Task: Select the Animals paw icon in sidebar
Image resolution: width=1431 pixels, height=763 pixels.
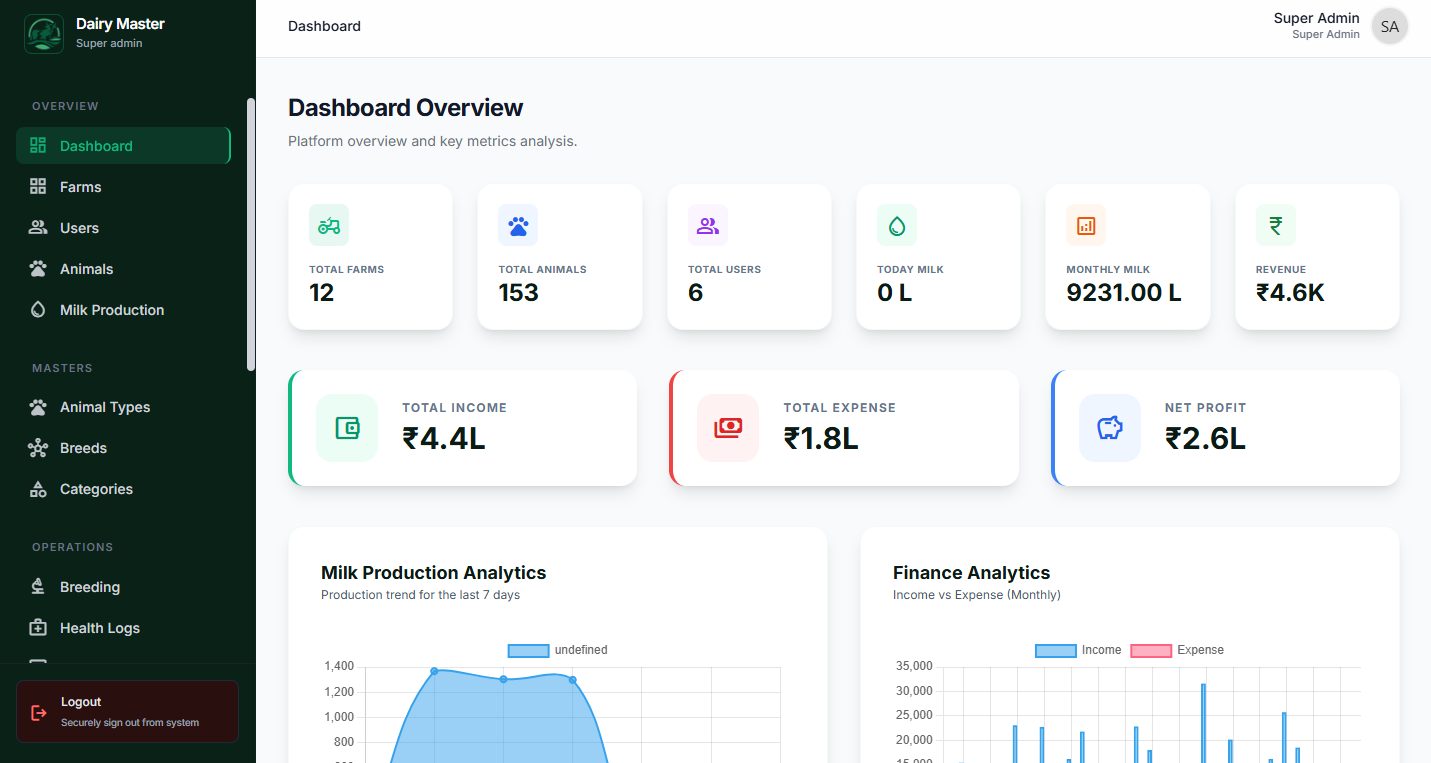Action: [x=37, y=268]
